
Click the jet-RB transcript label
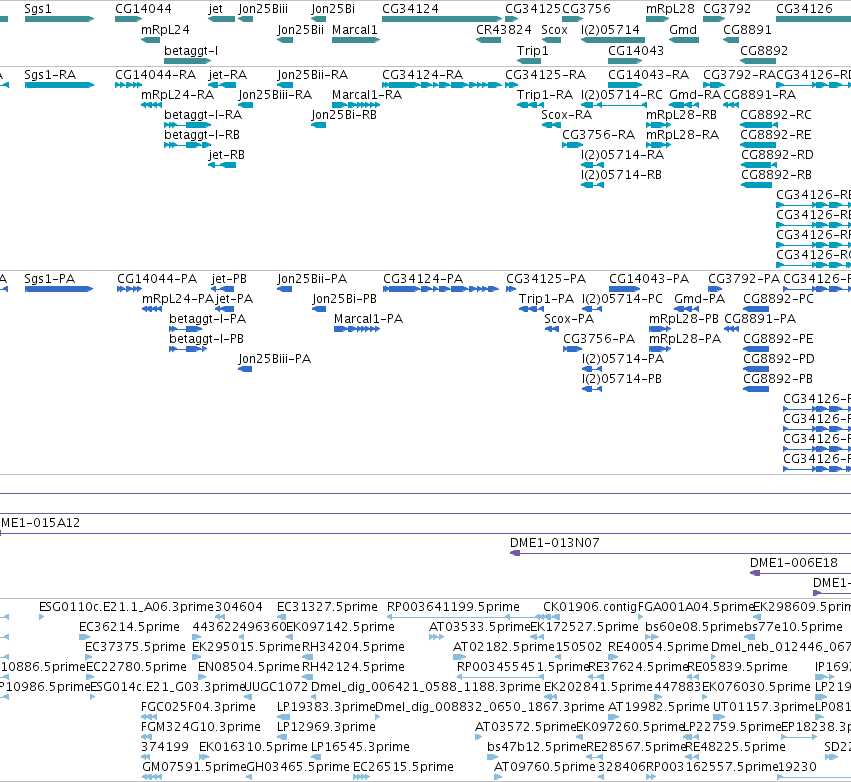[226, 155]
